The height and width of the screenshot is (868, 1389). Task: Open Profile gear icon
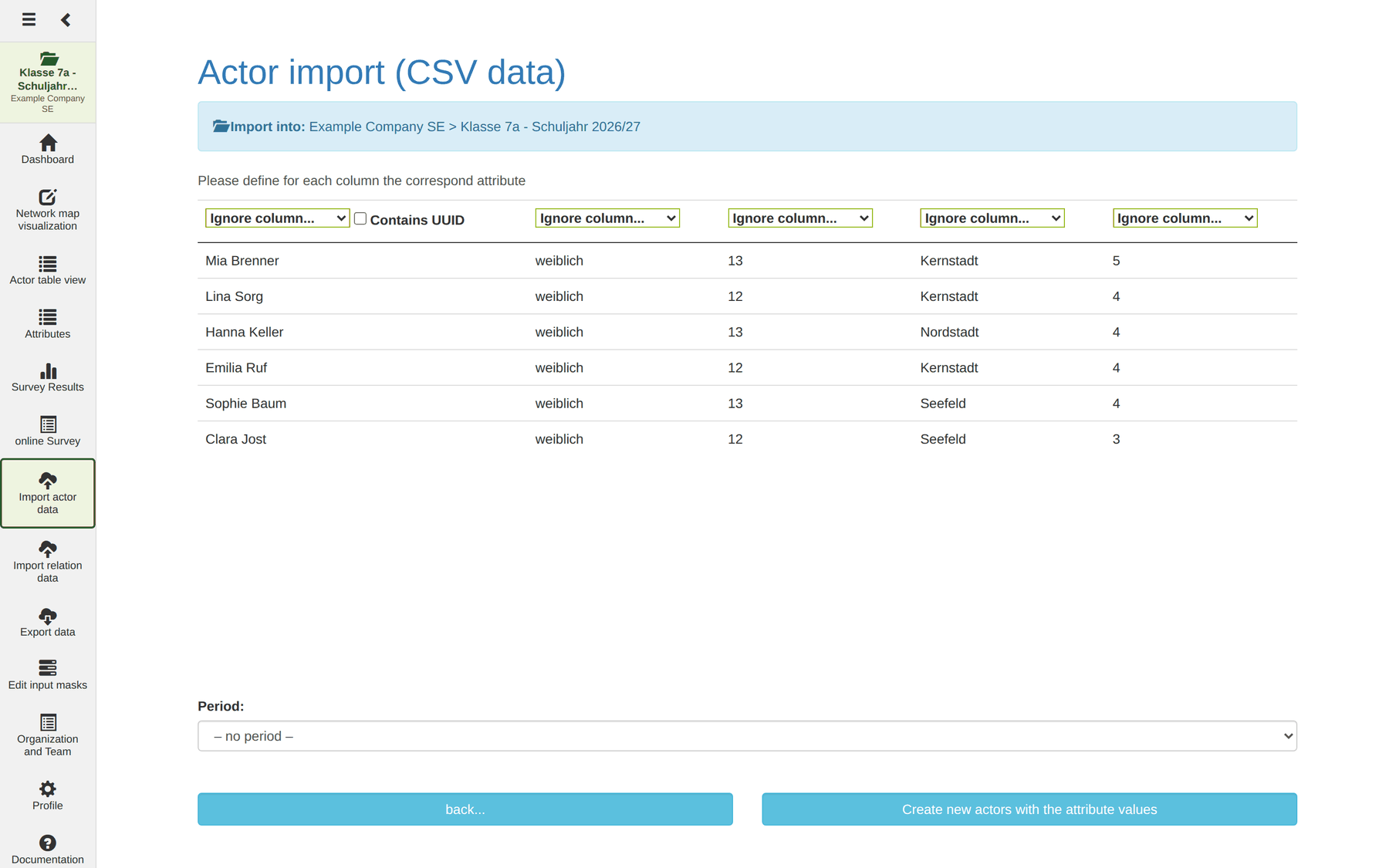48,789
